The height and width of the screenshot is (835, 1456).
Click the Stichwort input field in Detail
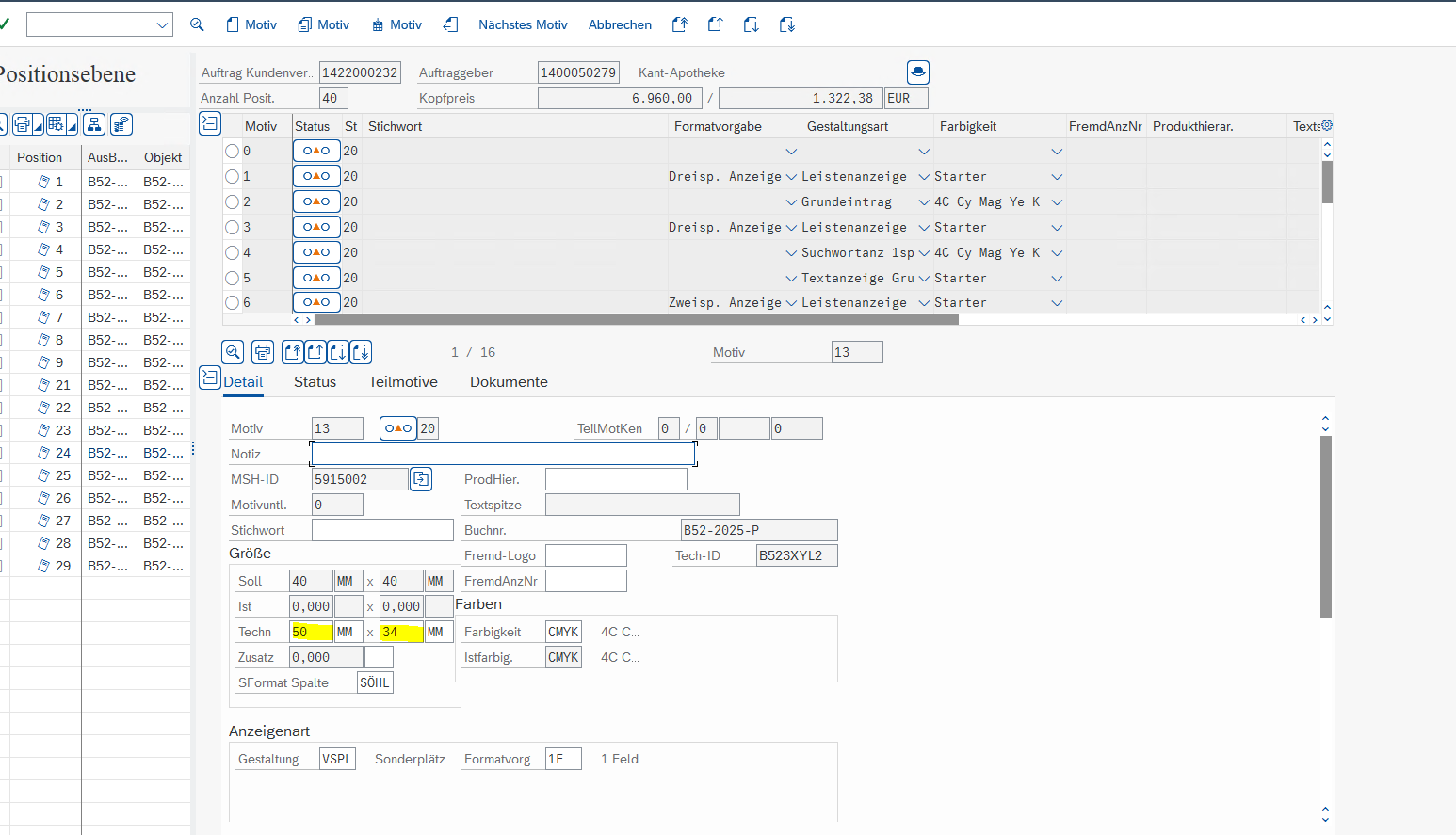(x=382, y=530)
